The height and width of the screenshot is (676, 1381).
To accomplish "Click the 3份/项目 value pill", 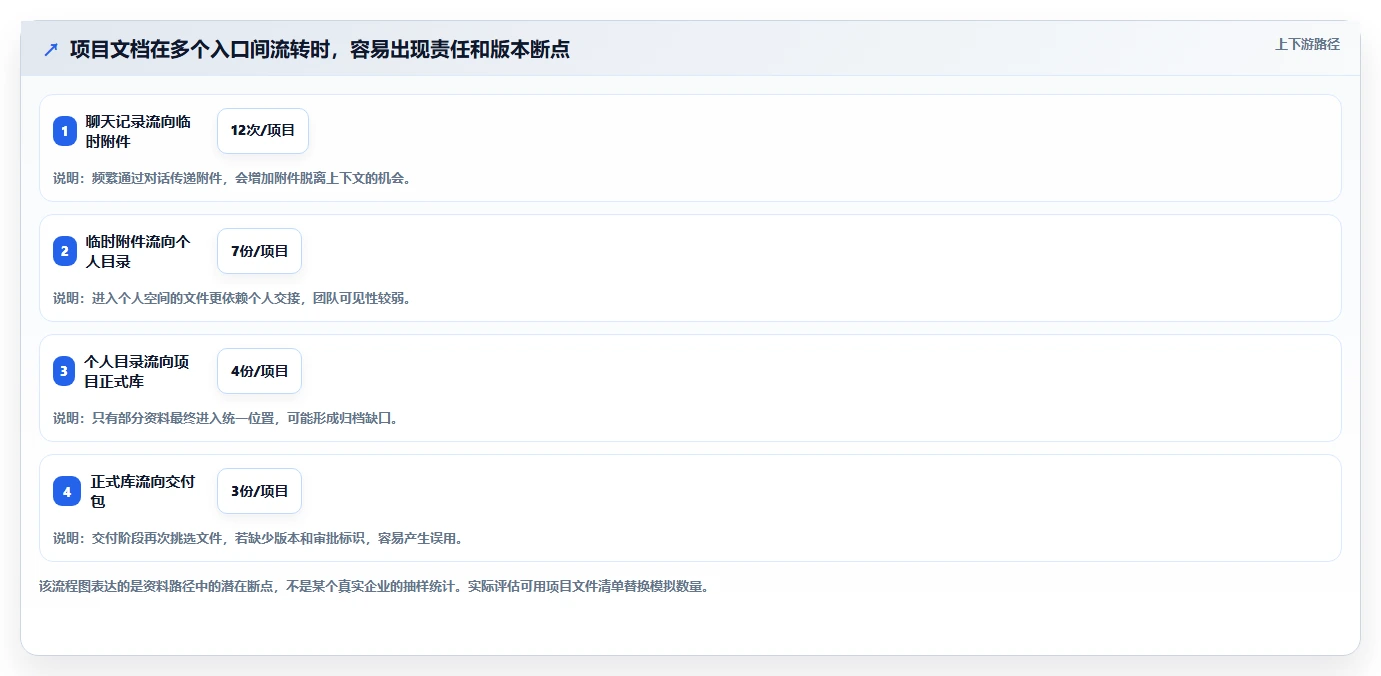I will click(259, 491).
